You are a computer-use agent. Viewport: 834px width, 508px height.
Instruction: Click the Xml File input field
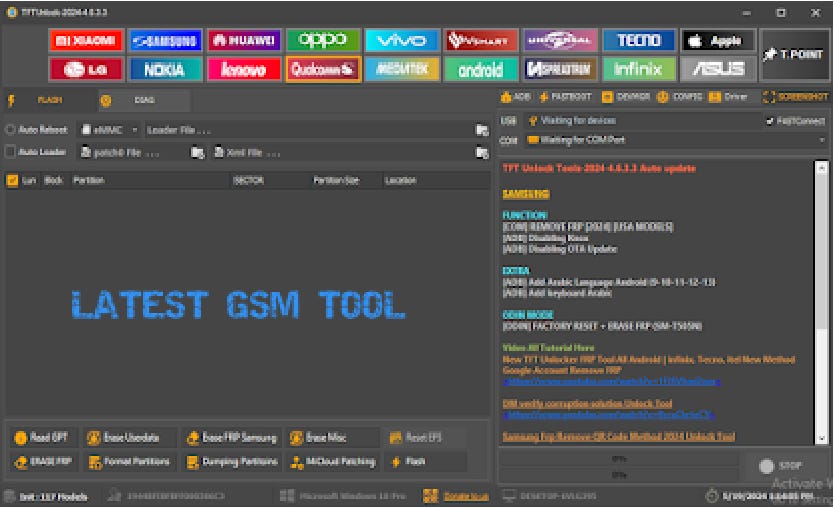(343, 153)
